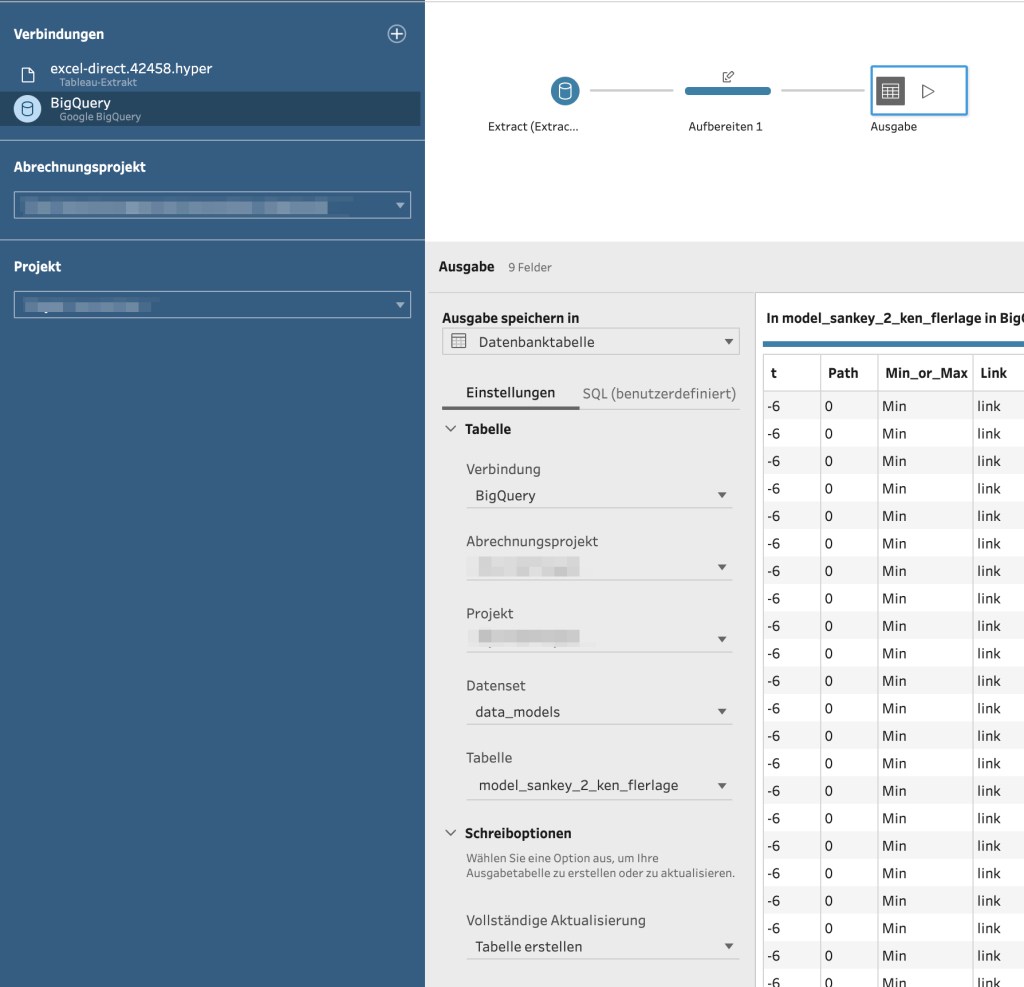1024x987 pixels.
Task: Click the table icon in Datenbanktabelle dropdown
Action: pos(459,341)
